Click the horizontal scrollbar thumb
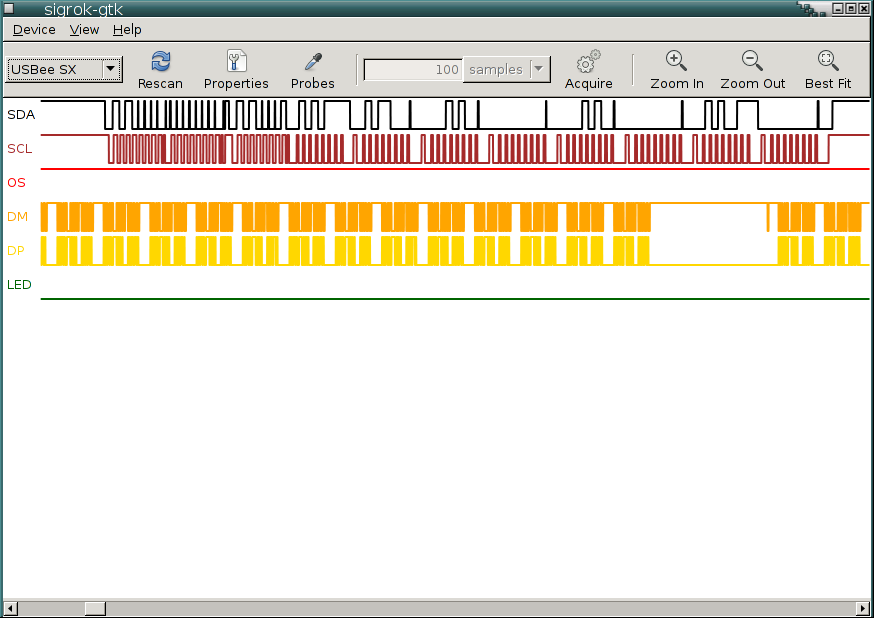Screen dimensions: 874x618 95,608
